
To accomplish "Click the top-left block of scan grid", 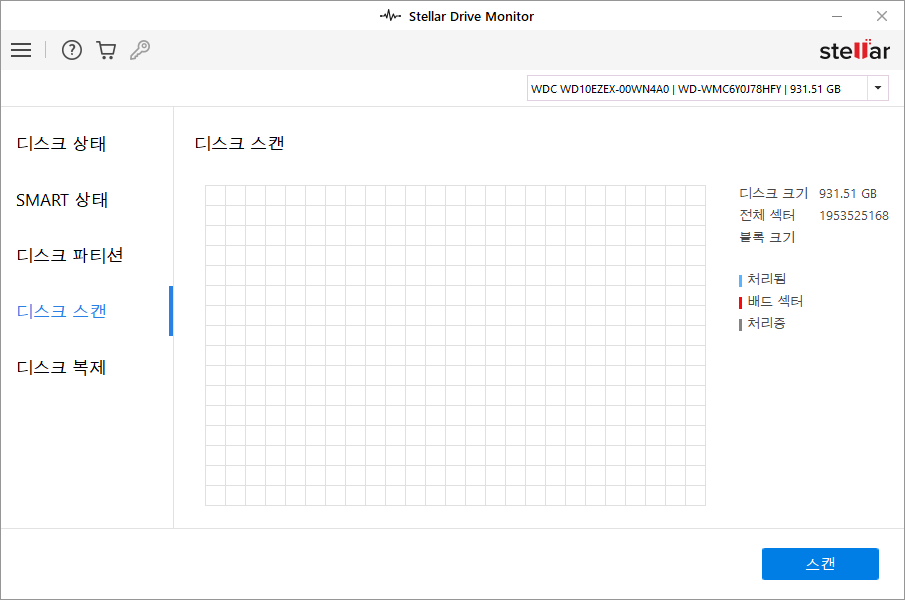I will tap(215, 195).
